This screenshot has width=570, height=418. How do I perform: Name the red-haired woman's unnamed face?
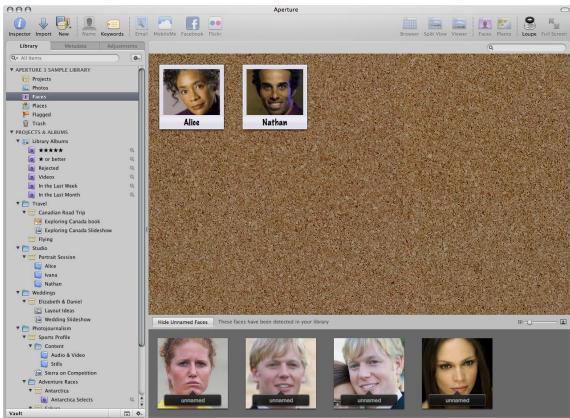coord(193,400)
